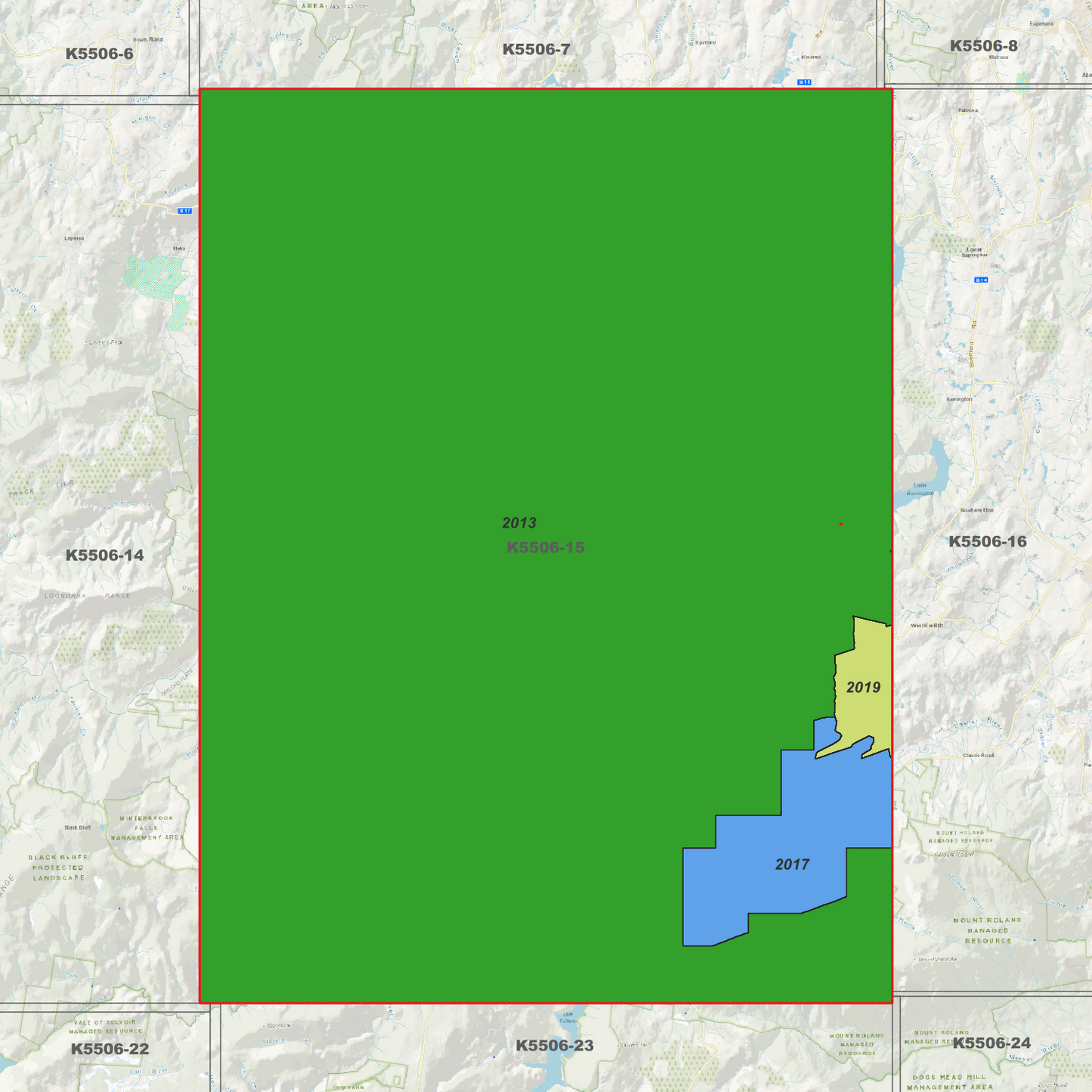
Task: Select the K5506-7 map tile label
Action: pyautogui.click(x=537, y=49)
